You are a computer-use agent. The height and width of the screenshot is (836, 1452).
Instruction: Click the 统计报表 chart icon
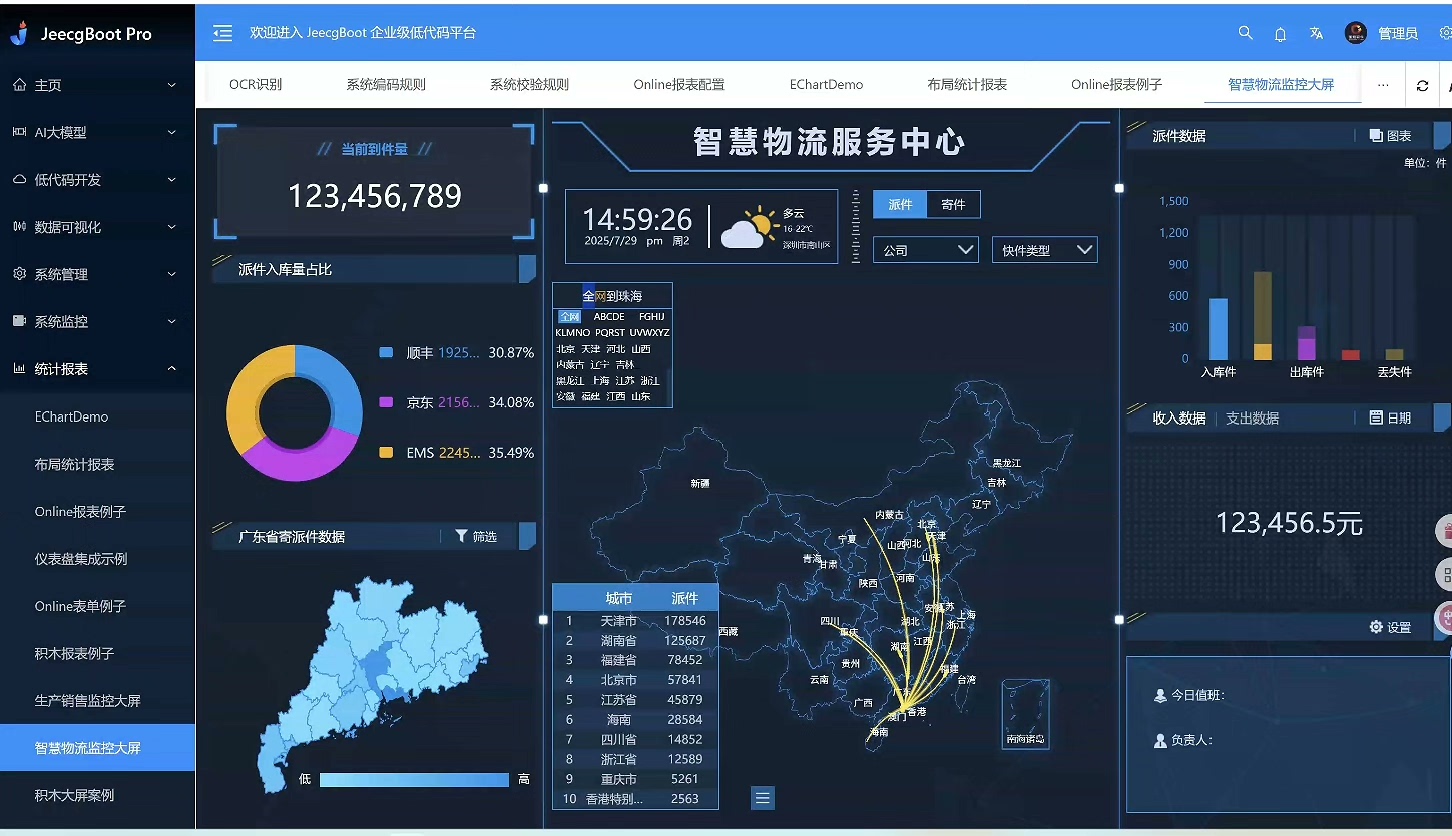20,369
